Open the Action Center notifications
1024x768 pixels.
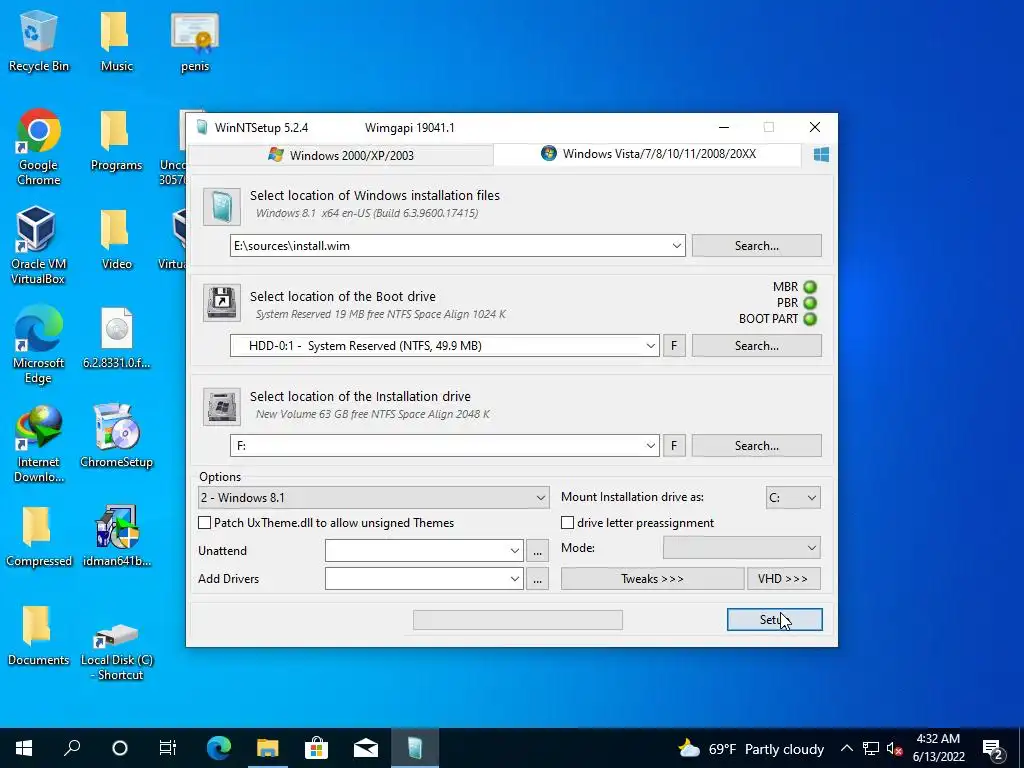[x=994, y=748]
